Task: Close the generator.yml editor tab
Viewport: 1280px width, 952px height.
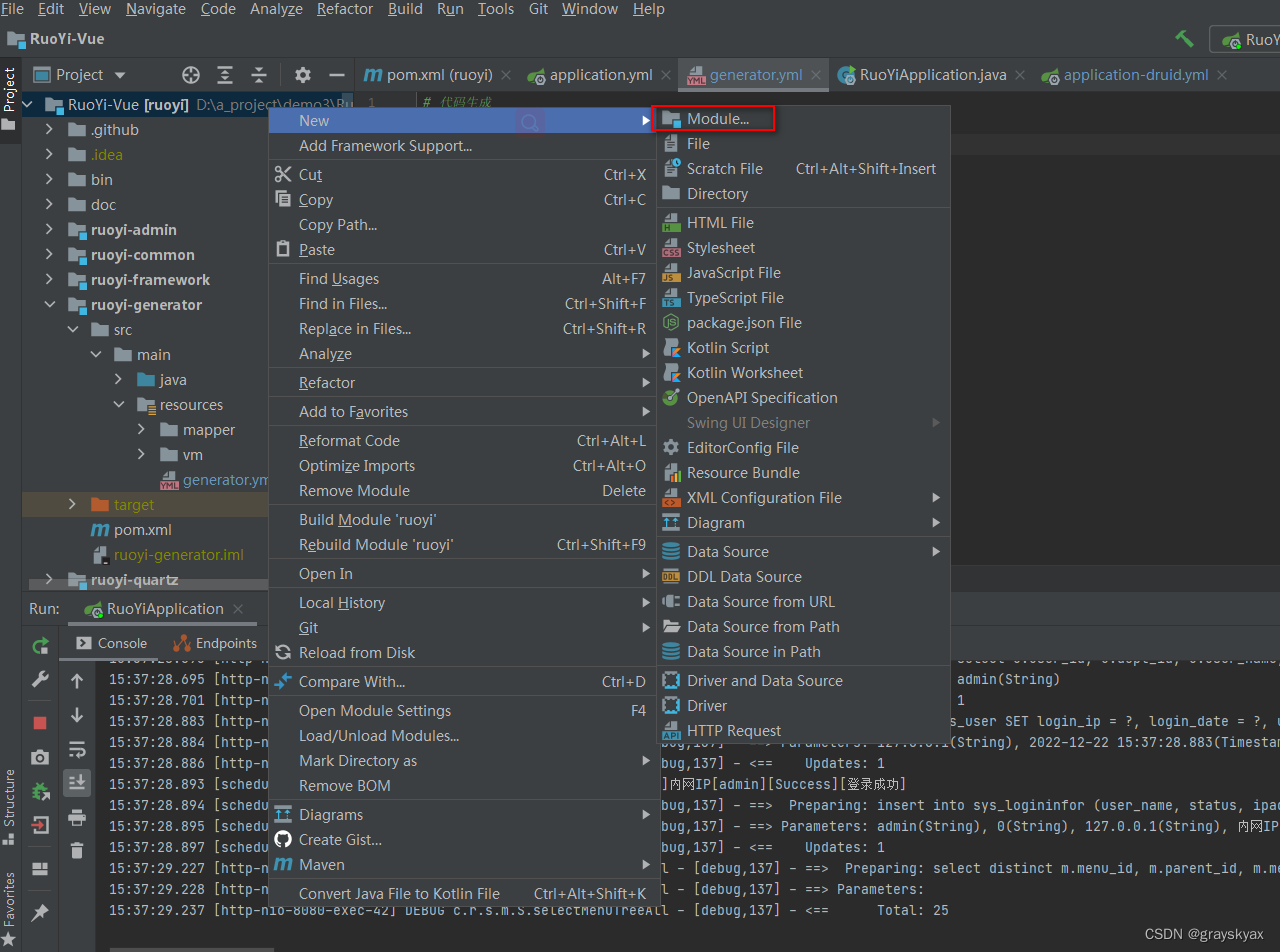Action: pos(817,75)
